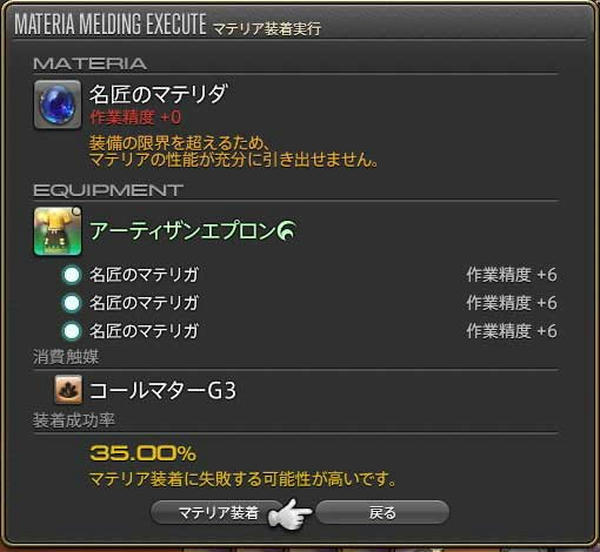Select the first materia slot circle

[x=72, y=275]
